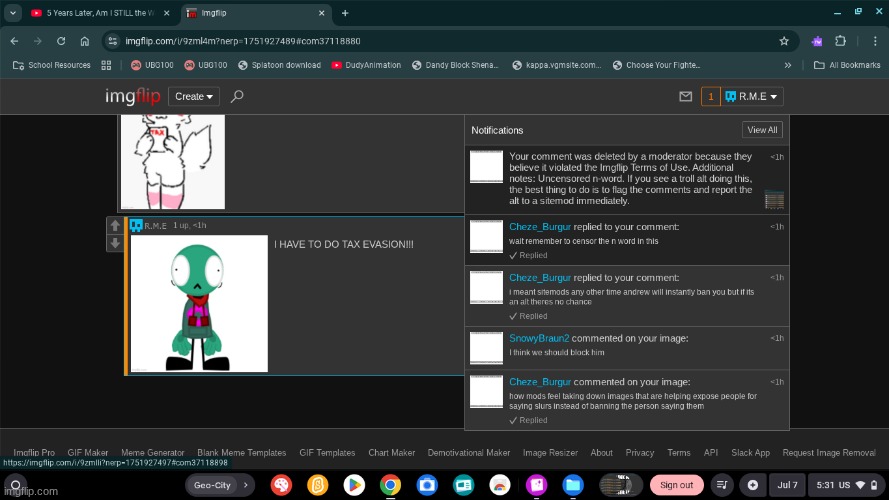The width and height of the screenshot is (889, 500).
Task: Click the orange notification count badge
Action: [710, 96]
